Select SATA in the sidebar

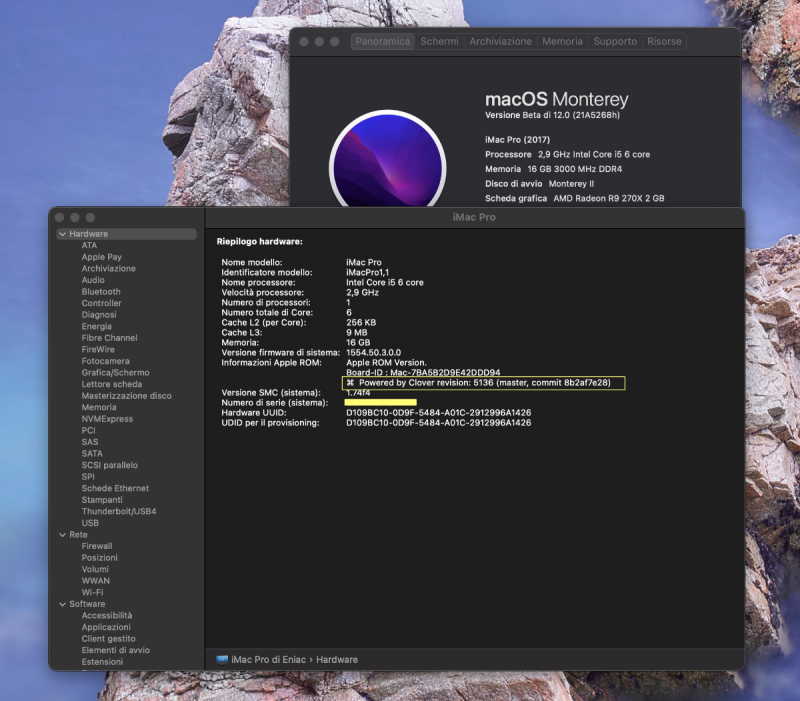[92, 454]
